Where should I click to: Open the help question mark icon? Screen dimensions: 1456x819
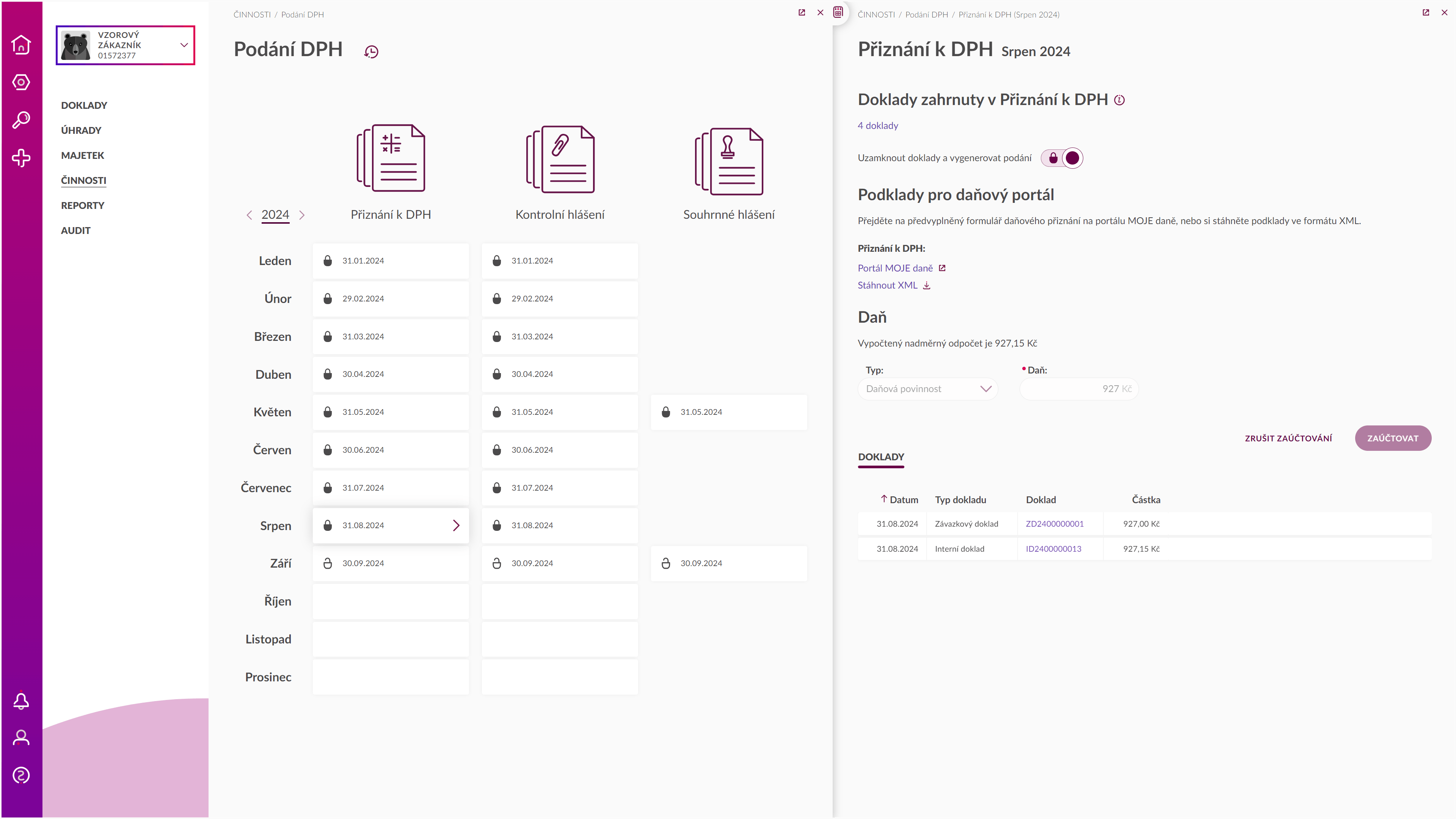[21, 775]
